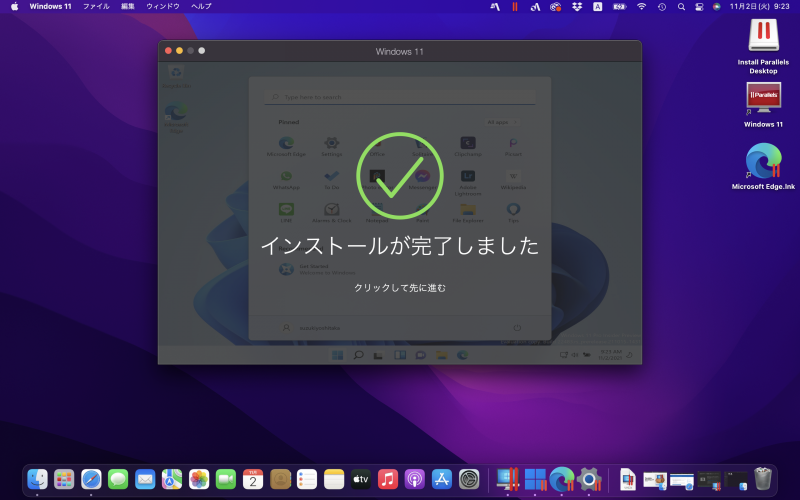Open Windows Settings gear in Dock
Viewport: 800px width, 500px height.
coord(589,479)
